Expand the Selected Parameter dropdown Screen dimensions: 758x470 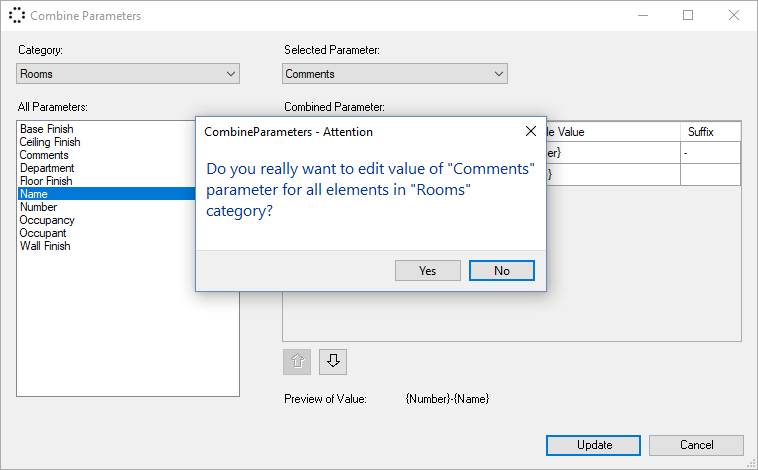[395, 74]
